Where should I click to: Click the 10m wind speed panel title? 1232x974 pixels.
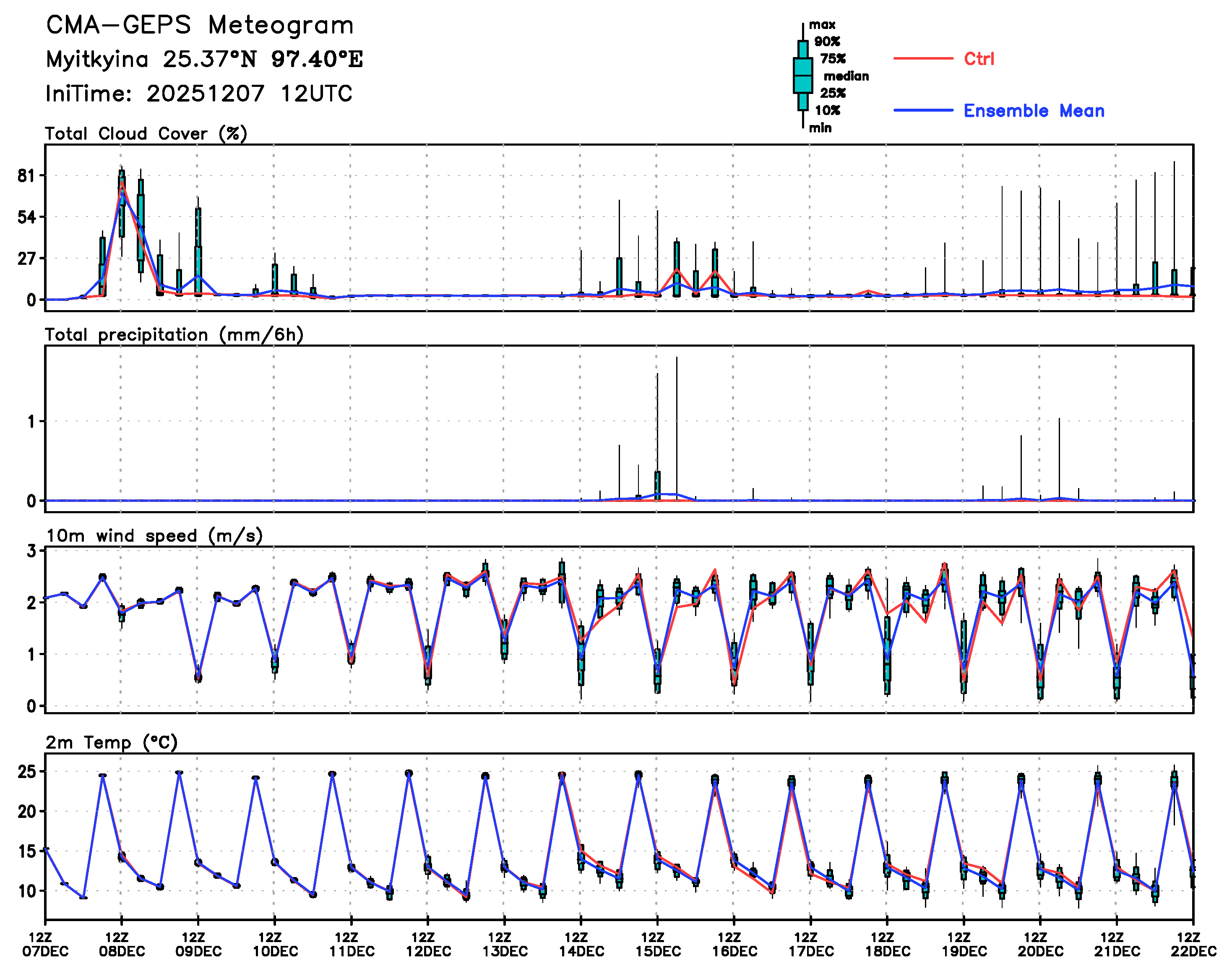154,536
